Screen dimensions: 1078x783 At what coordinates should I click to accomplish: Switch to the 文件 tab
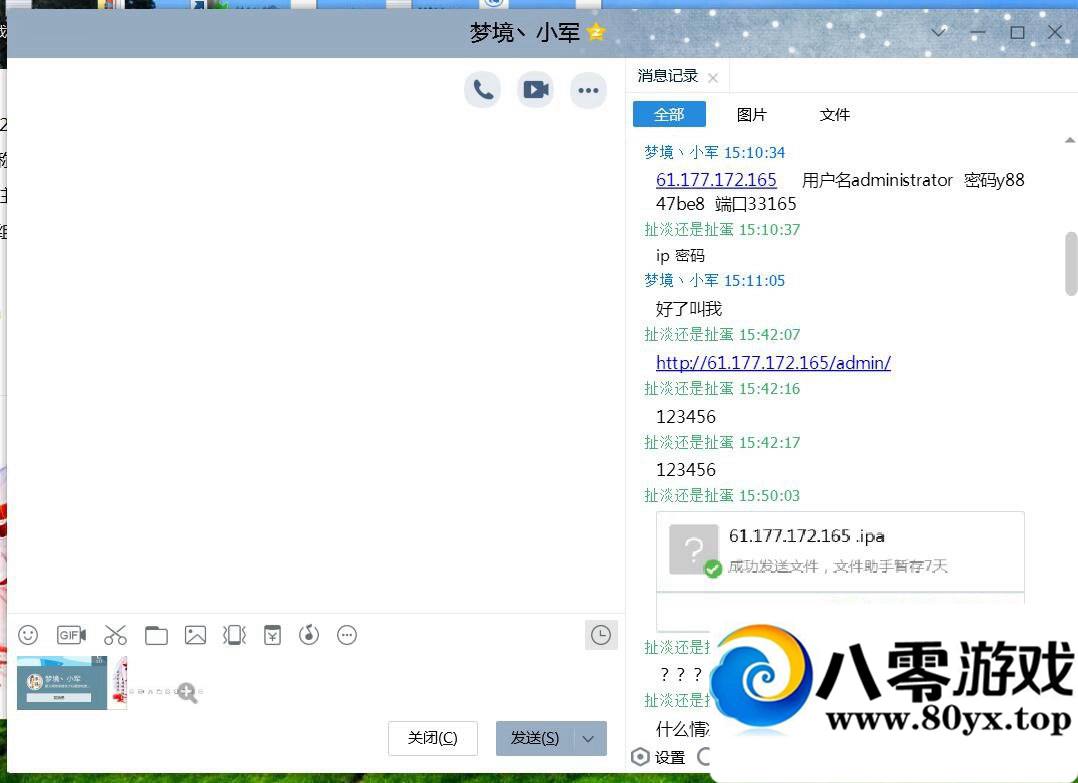834,114
